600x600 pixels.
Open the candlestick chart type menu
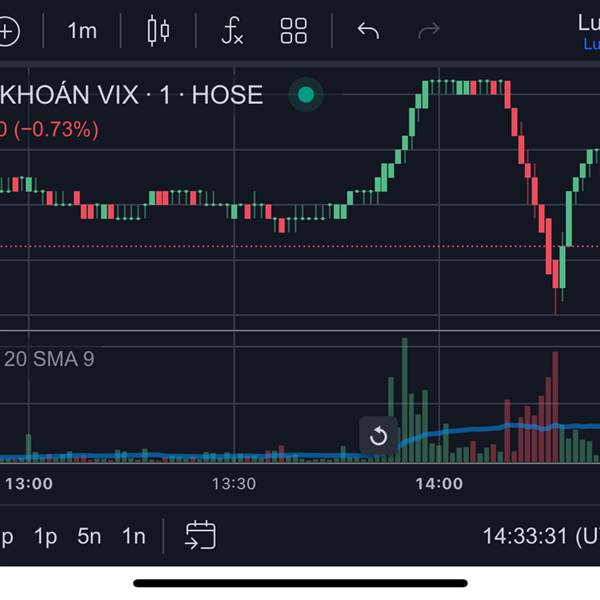[158, 31]
